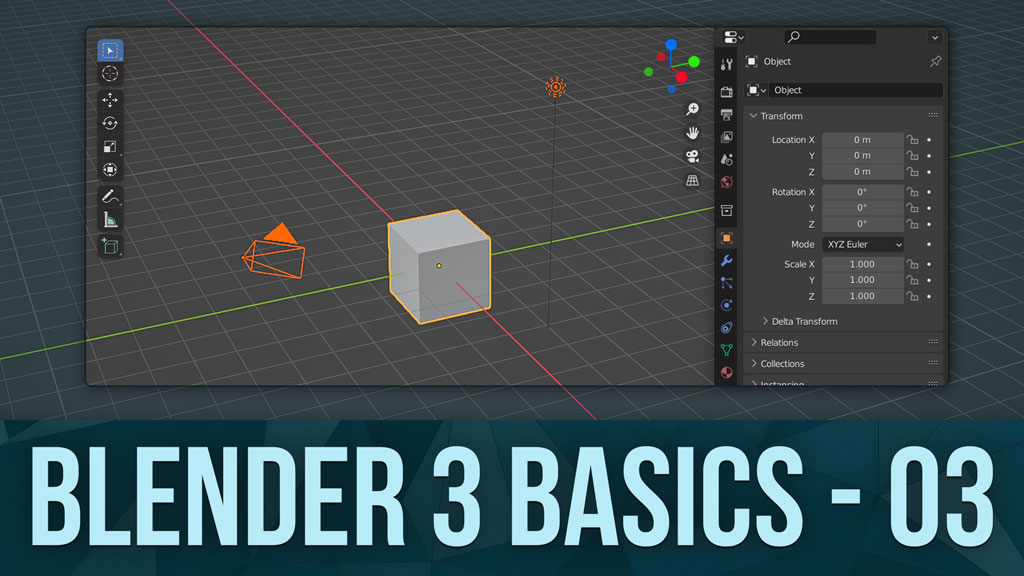Toggle lock on Rotation X
1024x576 pixels.
click(912, 192)
